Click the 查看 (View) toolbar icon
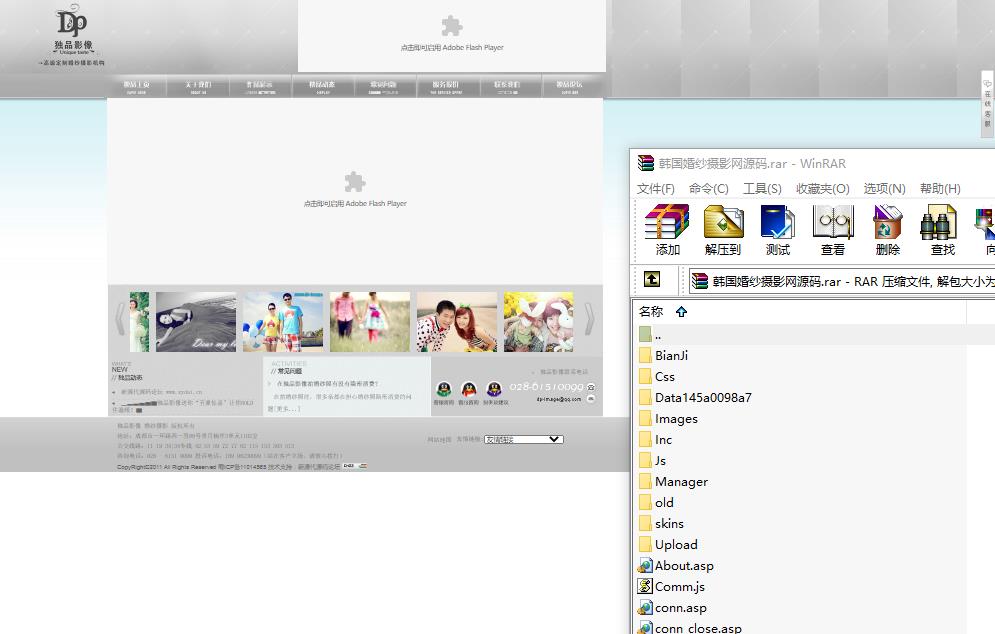The height and width of the screenshot is (634, 995). (833, 230)
